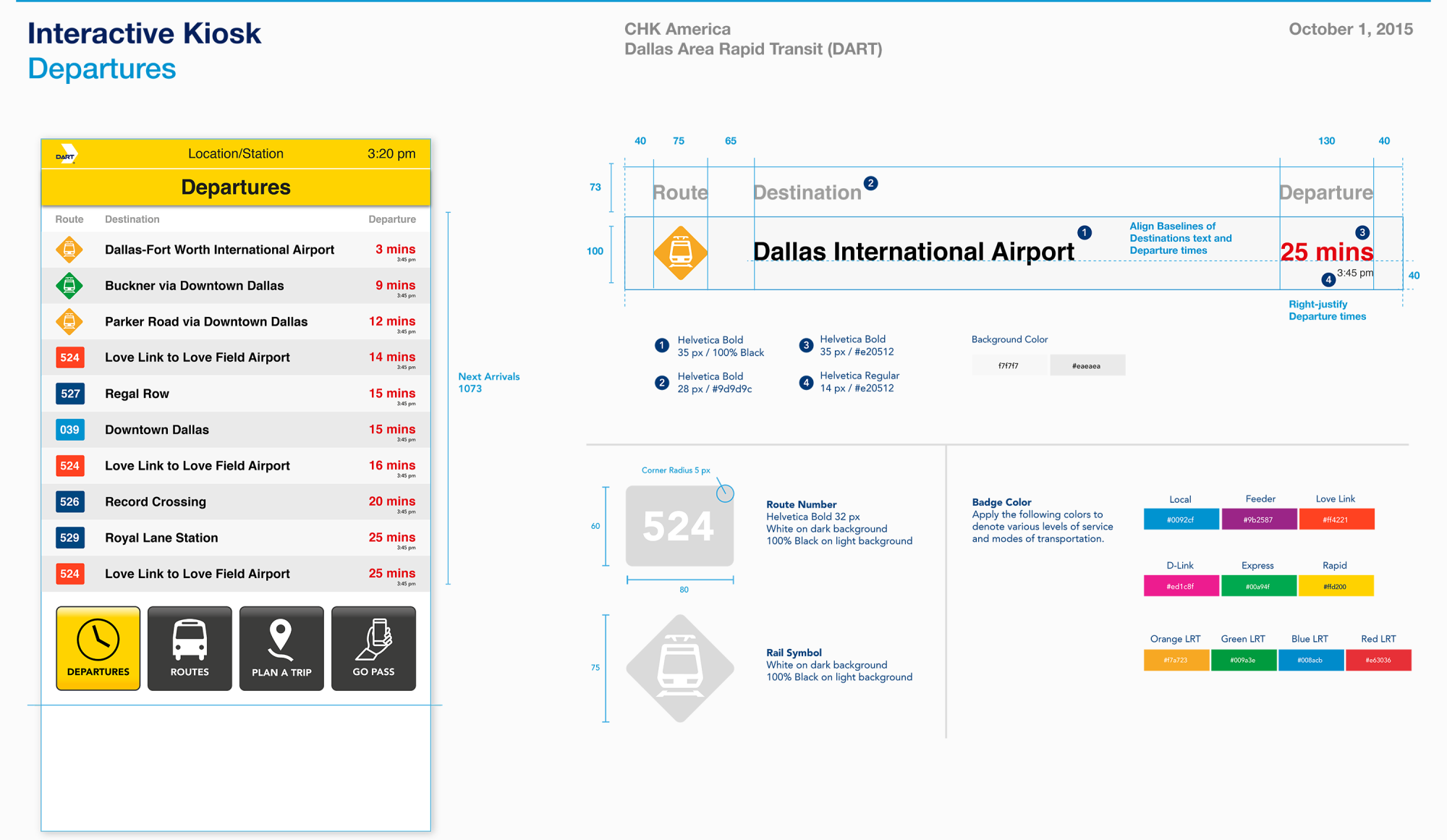This screenshot has width=1447, height=840.
Task: Click the gray 524 route number sample badge
Action: [x=679, y=526]
